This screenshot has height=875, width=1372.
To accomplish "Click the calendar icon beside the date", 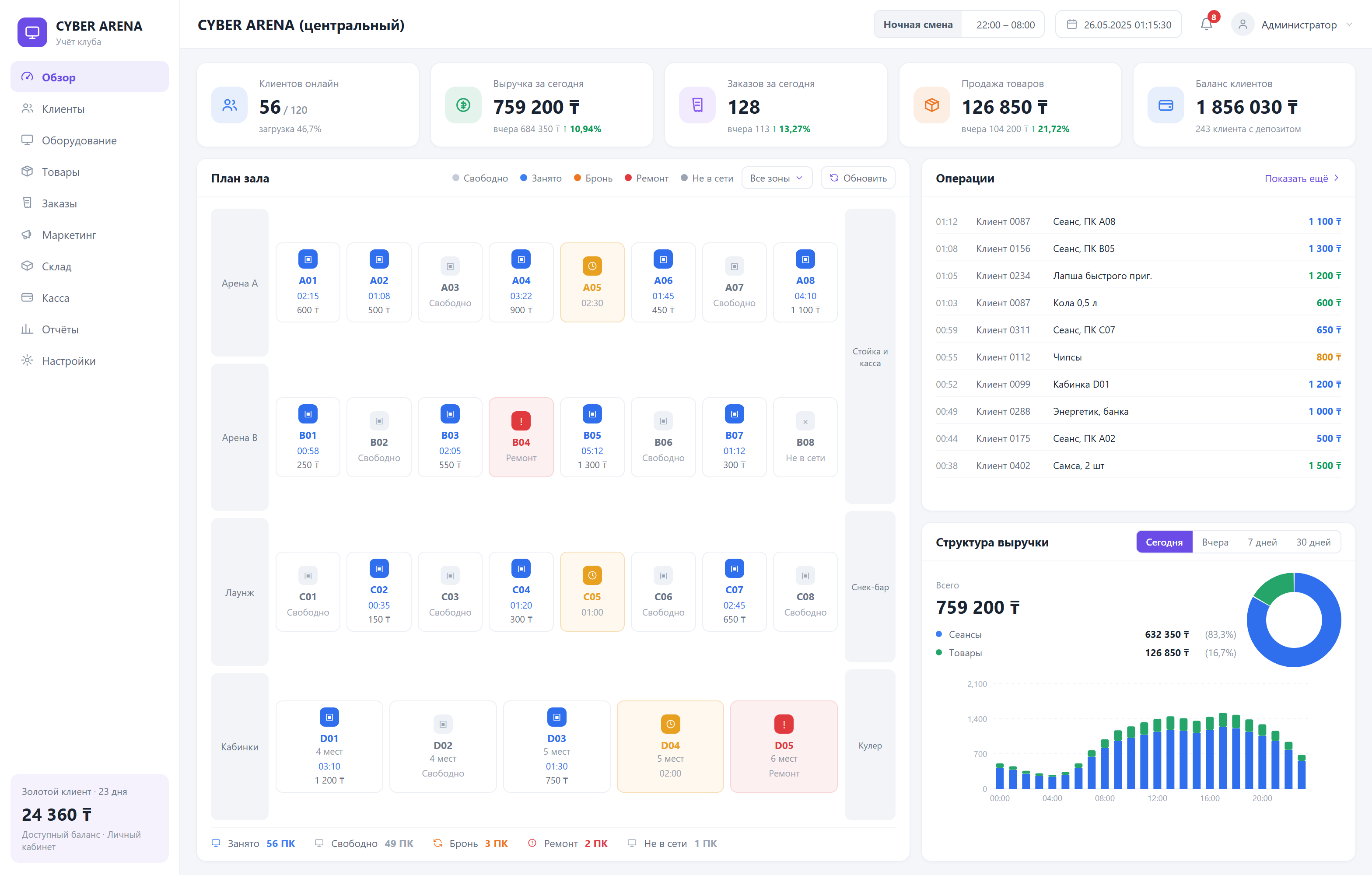I will (1072, 24).
